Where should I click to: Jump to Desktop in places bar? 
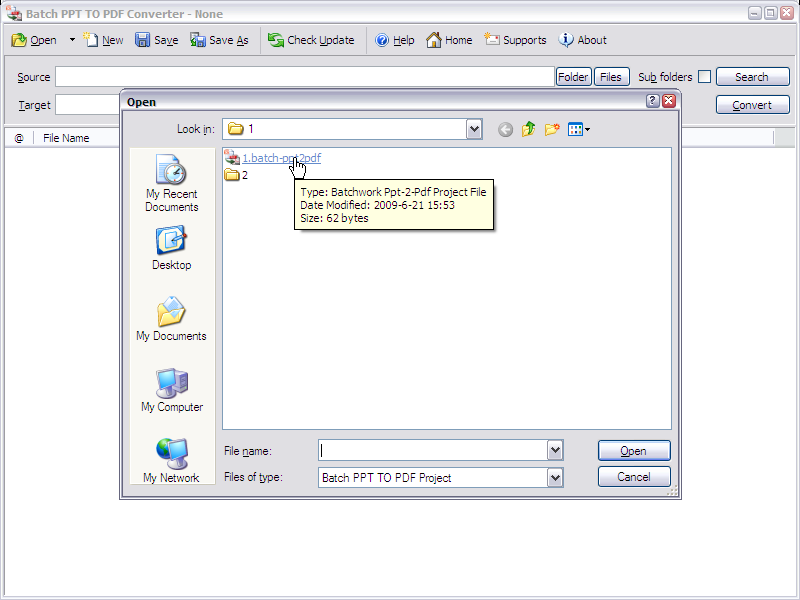pyautogui.click(x=171, y=248)
